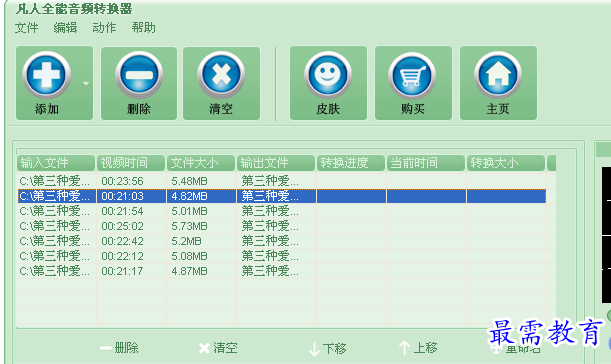Click the 5.2MB file size cell

point(201,241)
